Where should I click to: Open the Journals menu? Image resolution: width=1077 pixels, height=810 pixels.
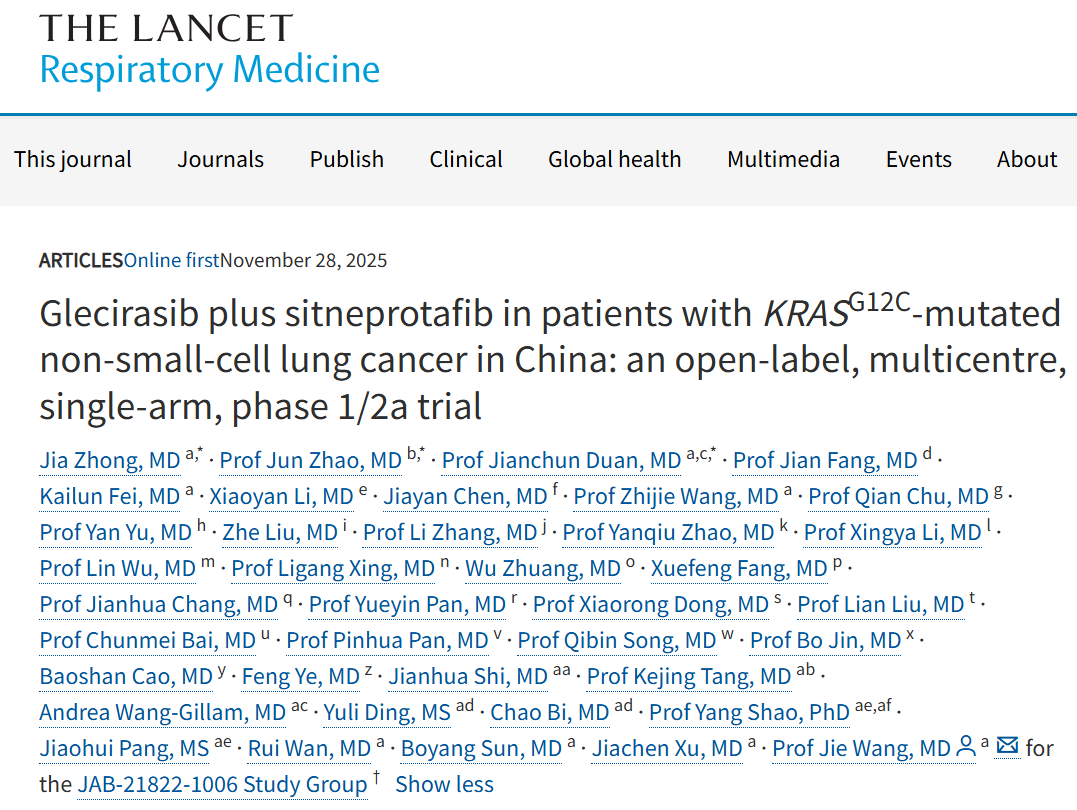(220, 159)
